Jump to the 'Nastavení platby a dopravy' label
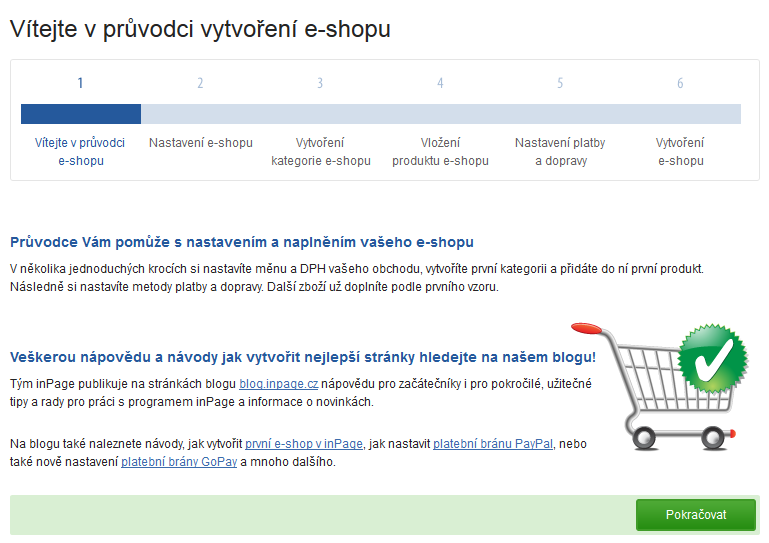 [x=560, y=152]
